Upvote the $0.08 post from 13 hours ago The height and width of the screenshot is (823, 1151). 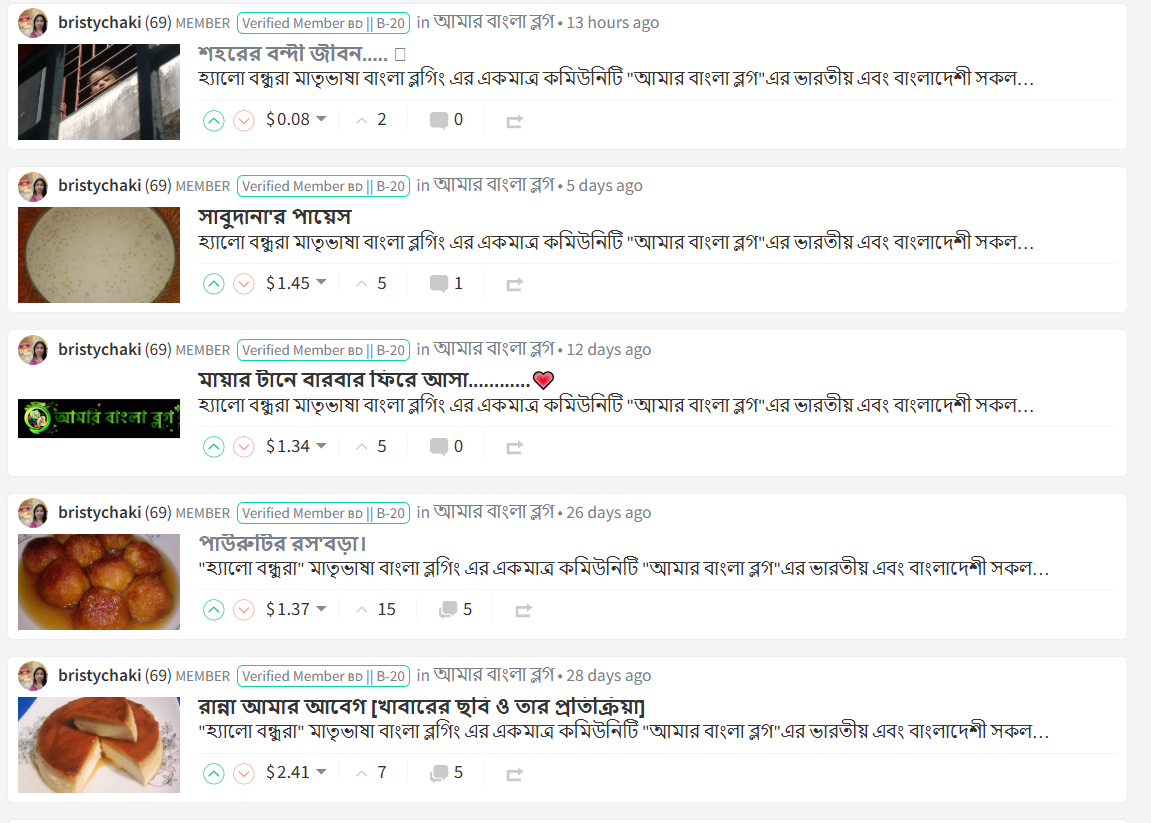214,120
